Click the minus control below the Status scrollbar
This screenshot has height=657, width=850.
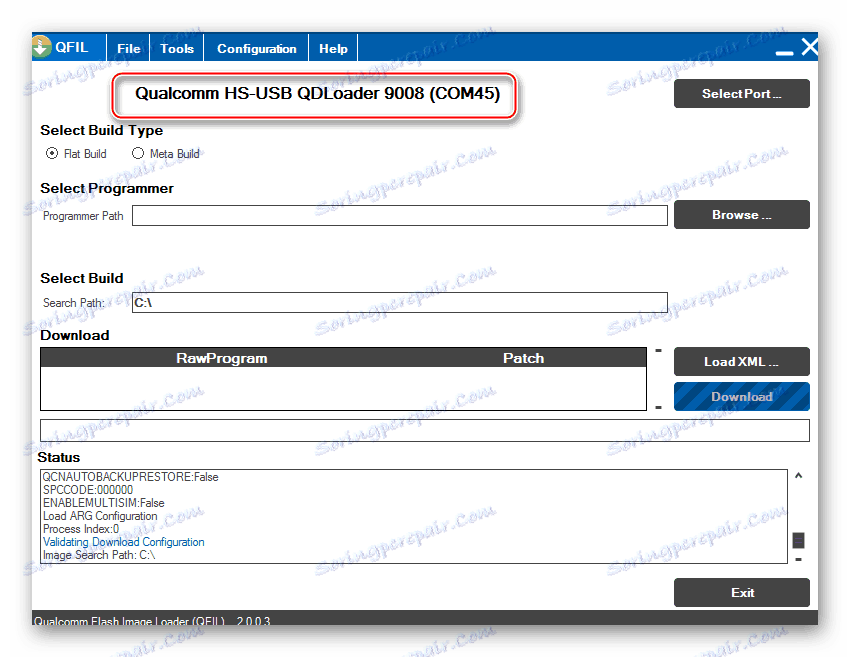point(799,559)
